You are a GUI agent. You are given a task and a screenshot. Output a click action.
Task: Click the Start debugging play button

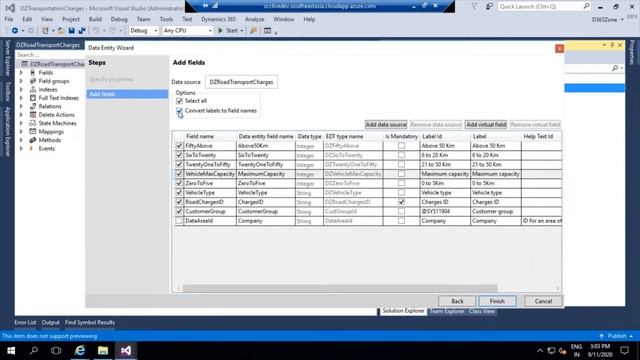[x=221, y=31]
